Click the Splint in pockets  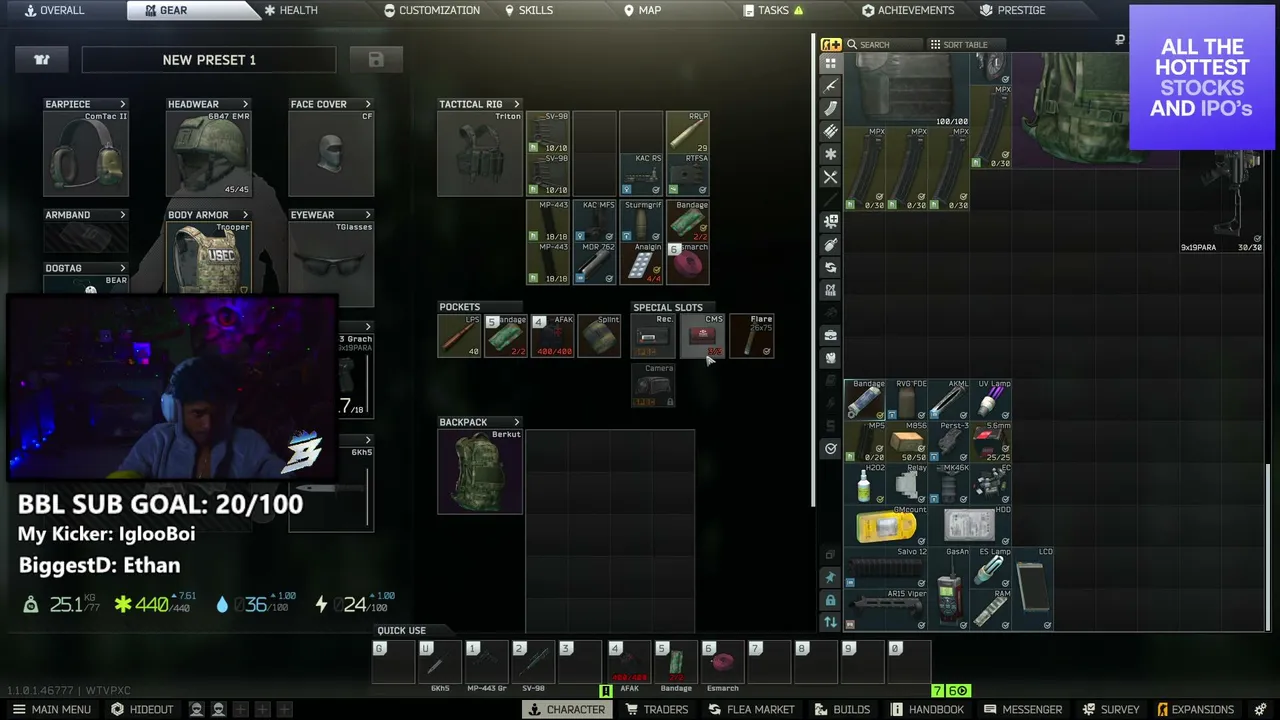coord(600,336)
